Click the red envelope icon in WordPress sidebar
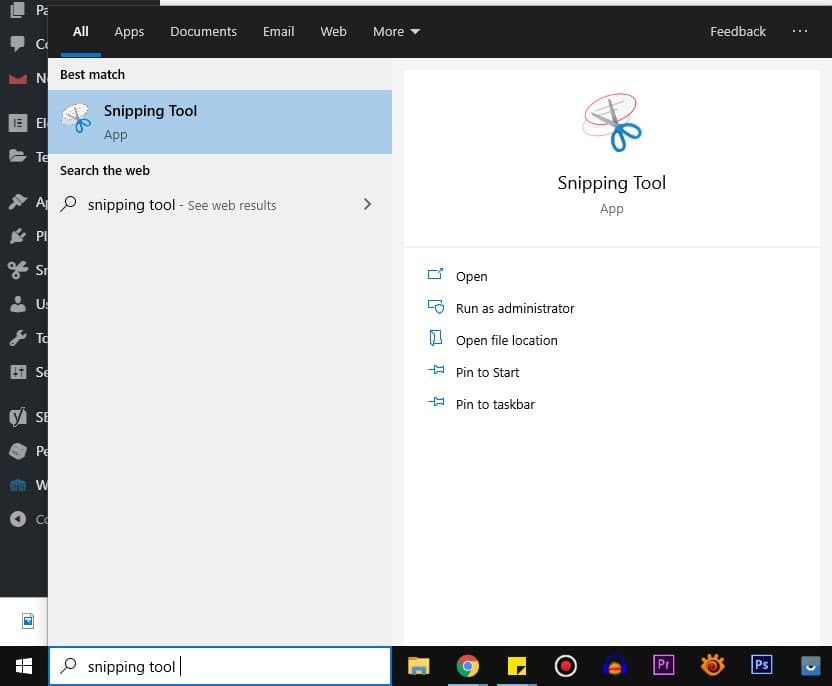 coord(18,79)
